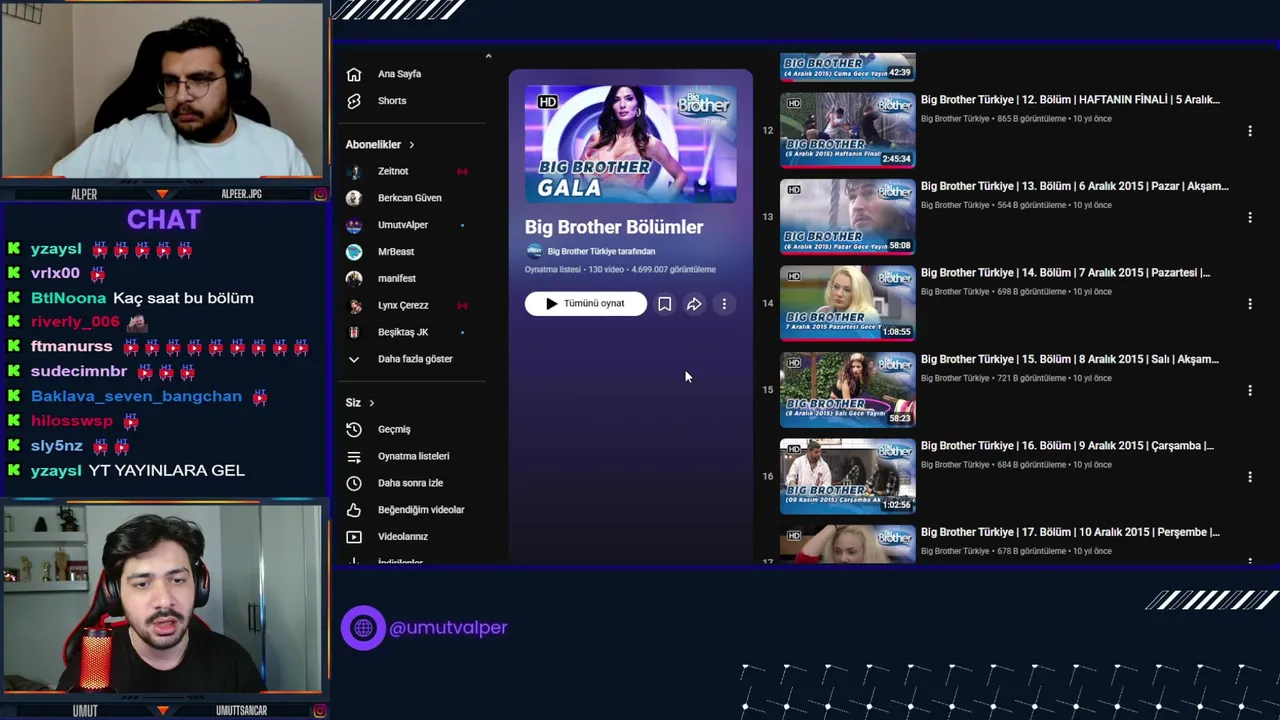
Task: Share the Big Brother Bölümler playlist
Action: pos(694,304)
